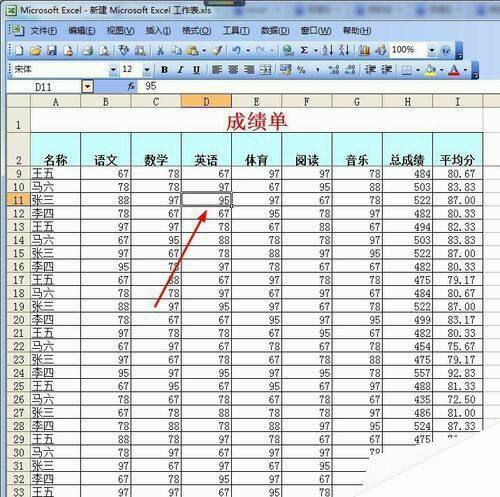Toggle Align Right

(x=249, y=70)
